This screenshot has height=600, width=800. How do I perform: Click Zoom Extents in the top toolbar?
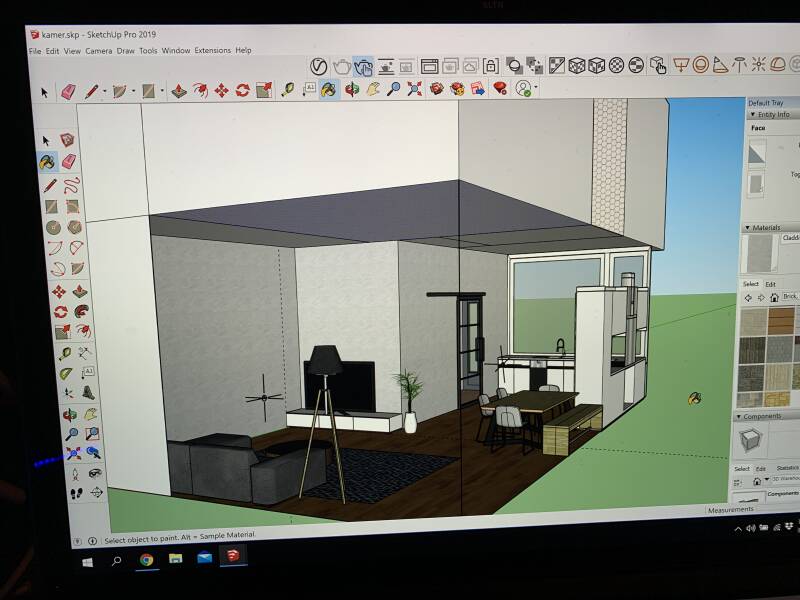[x=414, y=89]
